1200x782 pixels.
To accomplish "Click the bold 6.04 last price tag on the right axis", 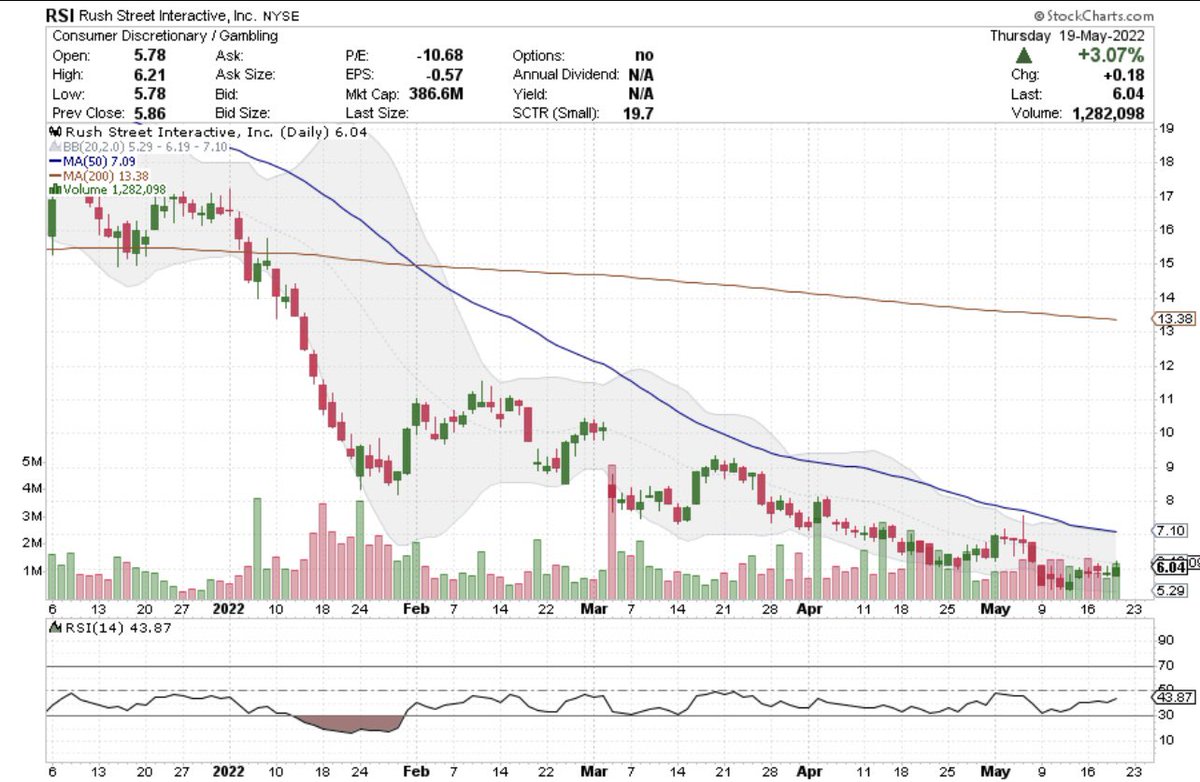I will coord(1171,567).
